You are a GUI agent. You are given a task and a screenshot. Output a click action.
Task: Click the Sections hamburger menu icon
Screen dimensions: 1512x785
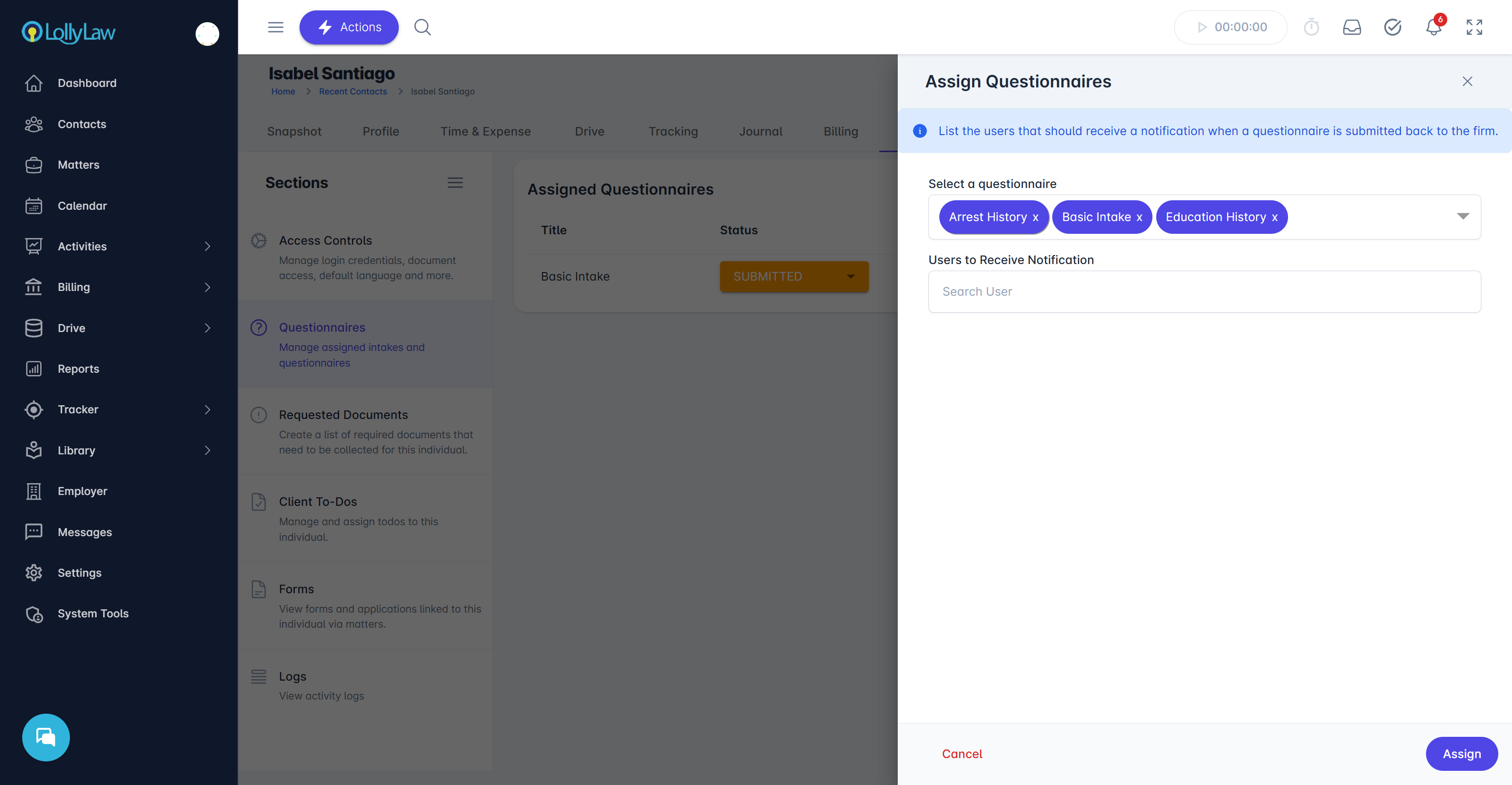pos(455,183)
